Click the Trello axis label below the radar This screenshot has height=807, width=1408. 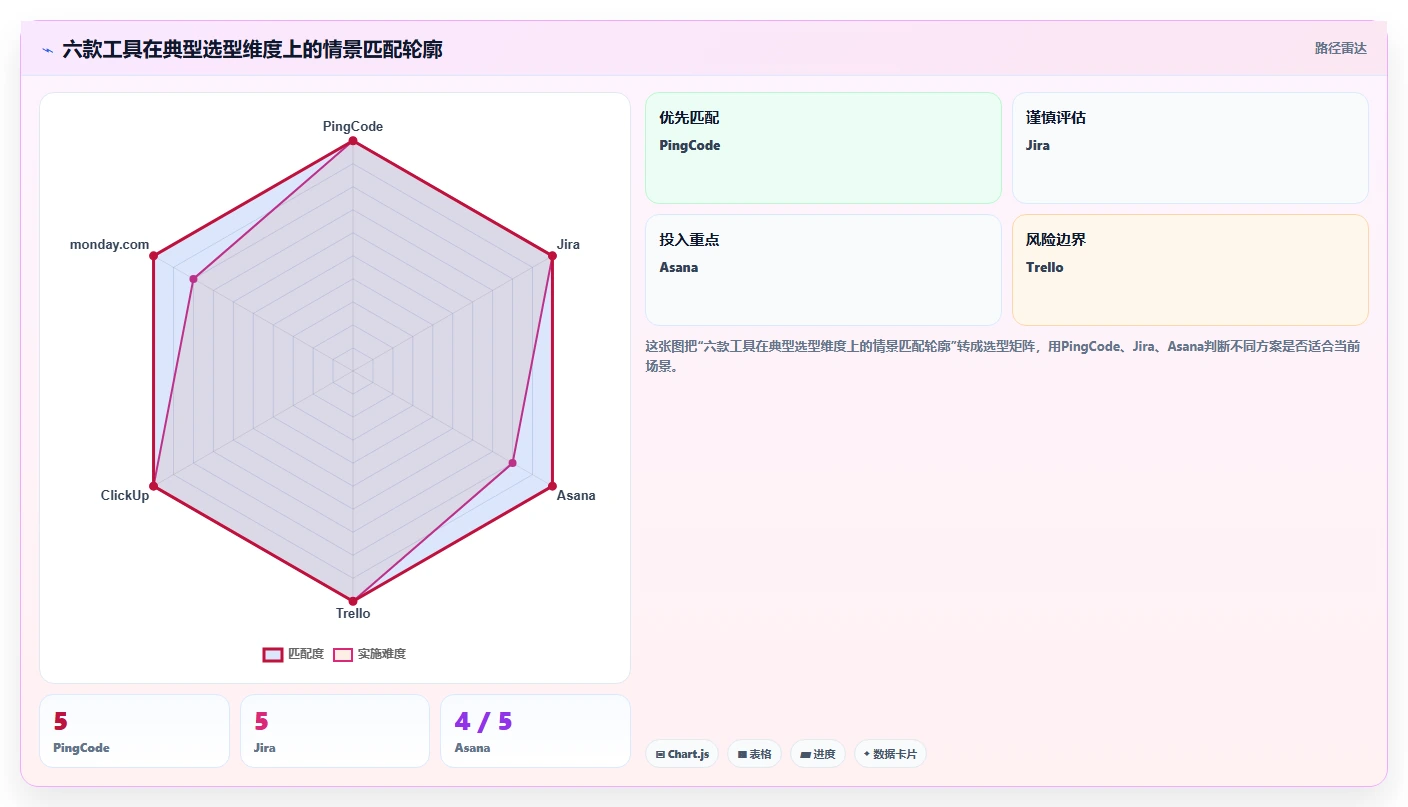(x=352, y=613)
